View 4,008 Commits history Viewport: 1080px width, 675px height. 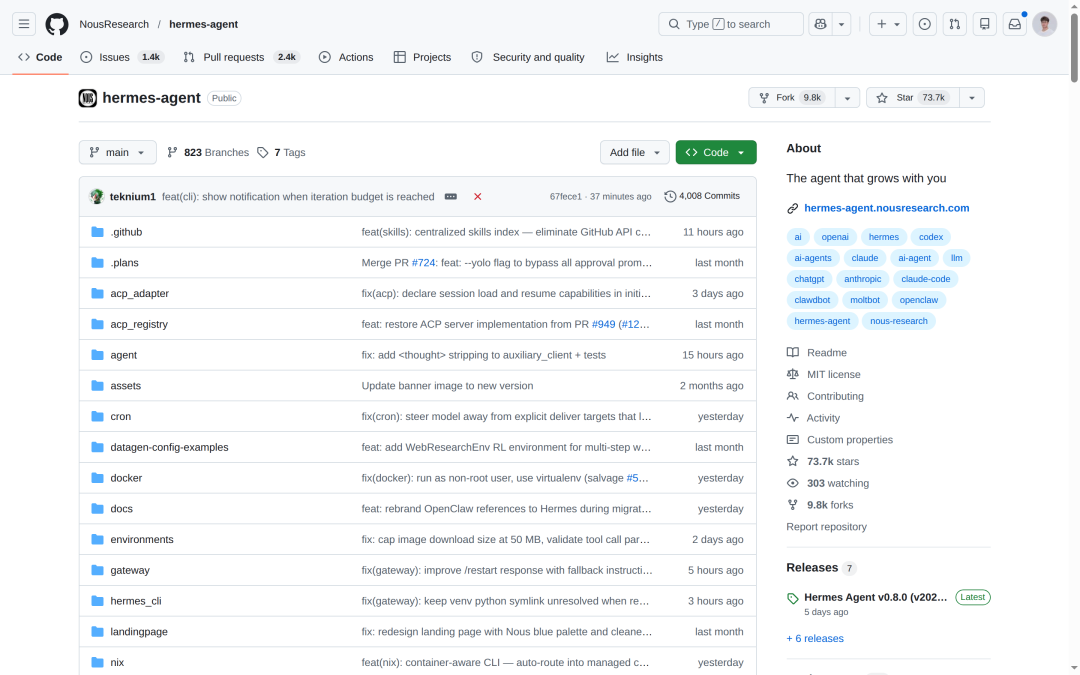click(x=703, y=196)
